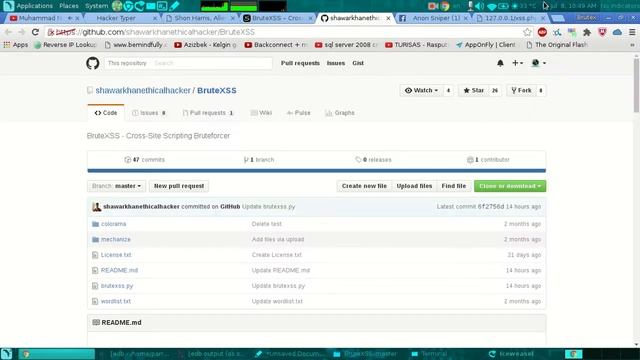Reload the page with the refresh button
The width and height of the screenshot is (640, 360).
tap(36, 32)
